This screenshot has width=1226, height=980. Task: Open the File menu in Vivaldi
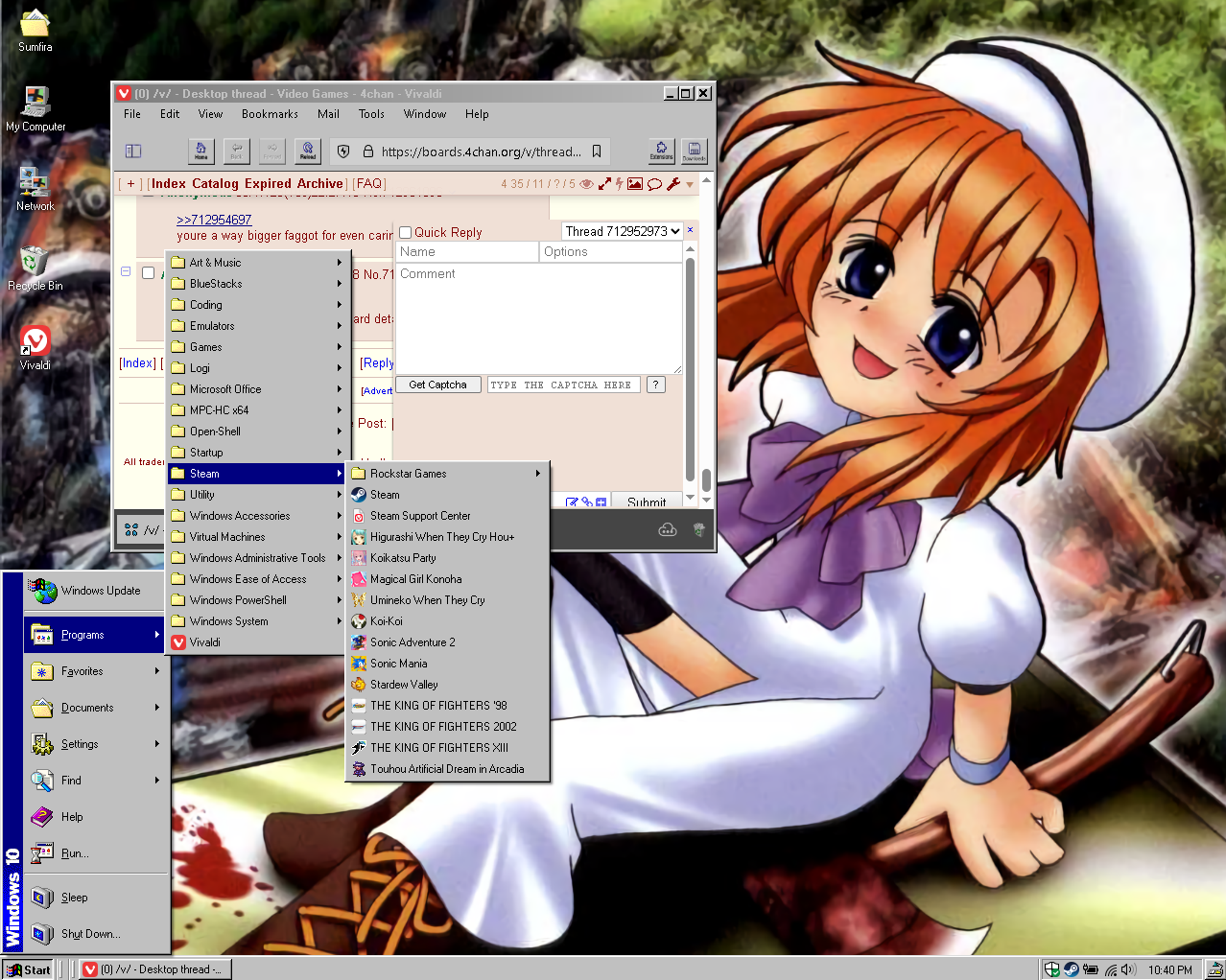[x=132, y=114]
